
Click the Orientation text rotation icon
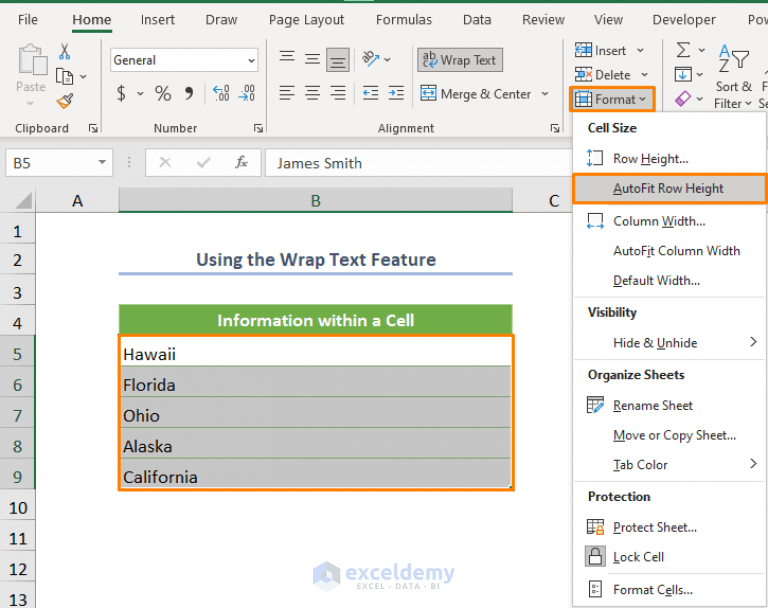(x=371, y=59)
